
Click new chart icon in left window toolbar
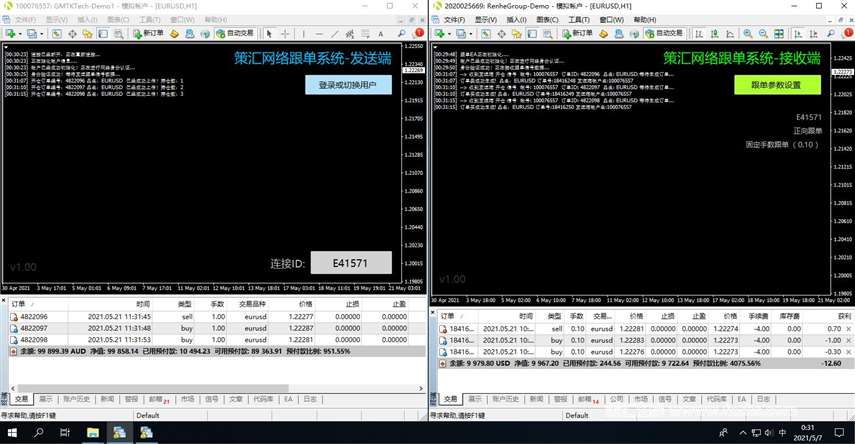tap(10, 34)
